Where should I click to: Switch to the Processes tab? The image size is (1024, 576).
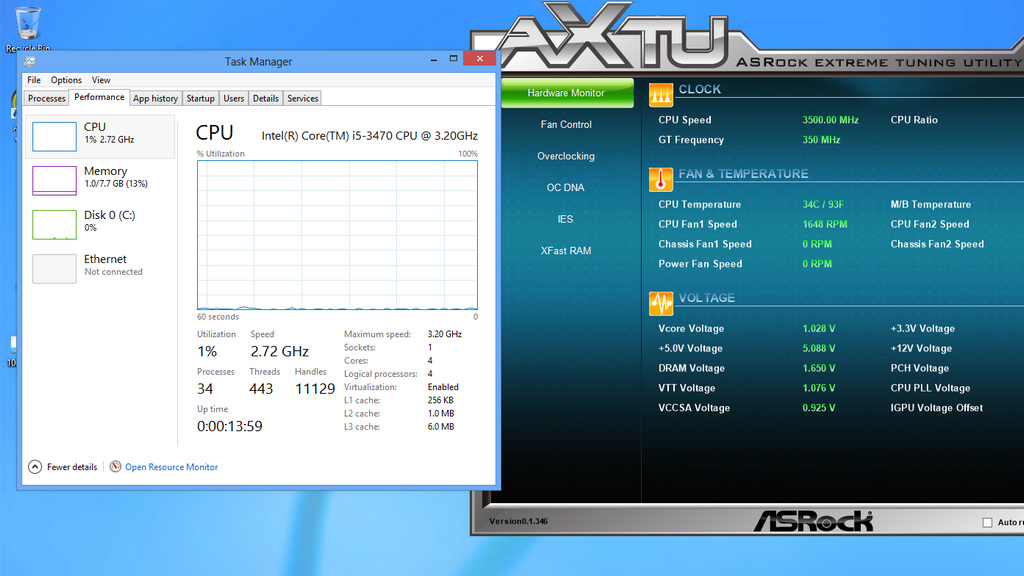coord(46,98)
